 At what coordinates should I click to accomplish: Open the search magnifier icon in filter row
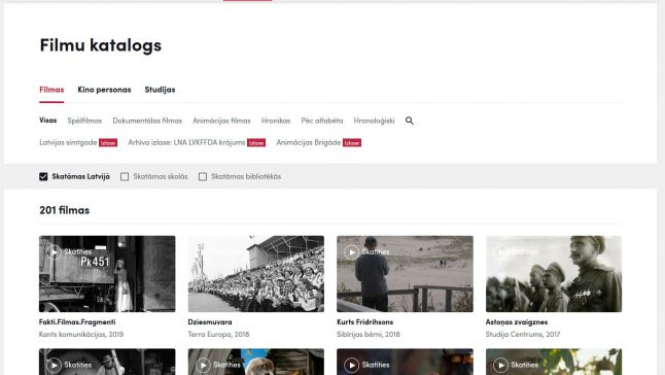point(409,121)
